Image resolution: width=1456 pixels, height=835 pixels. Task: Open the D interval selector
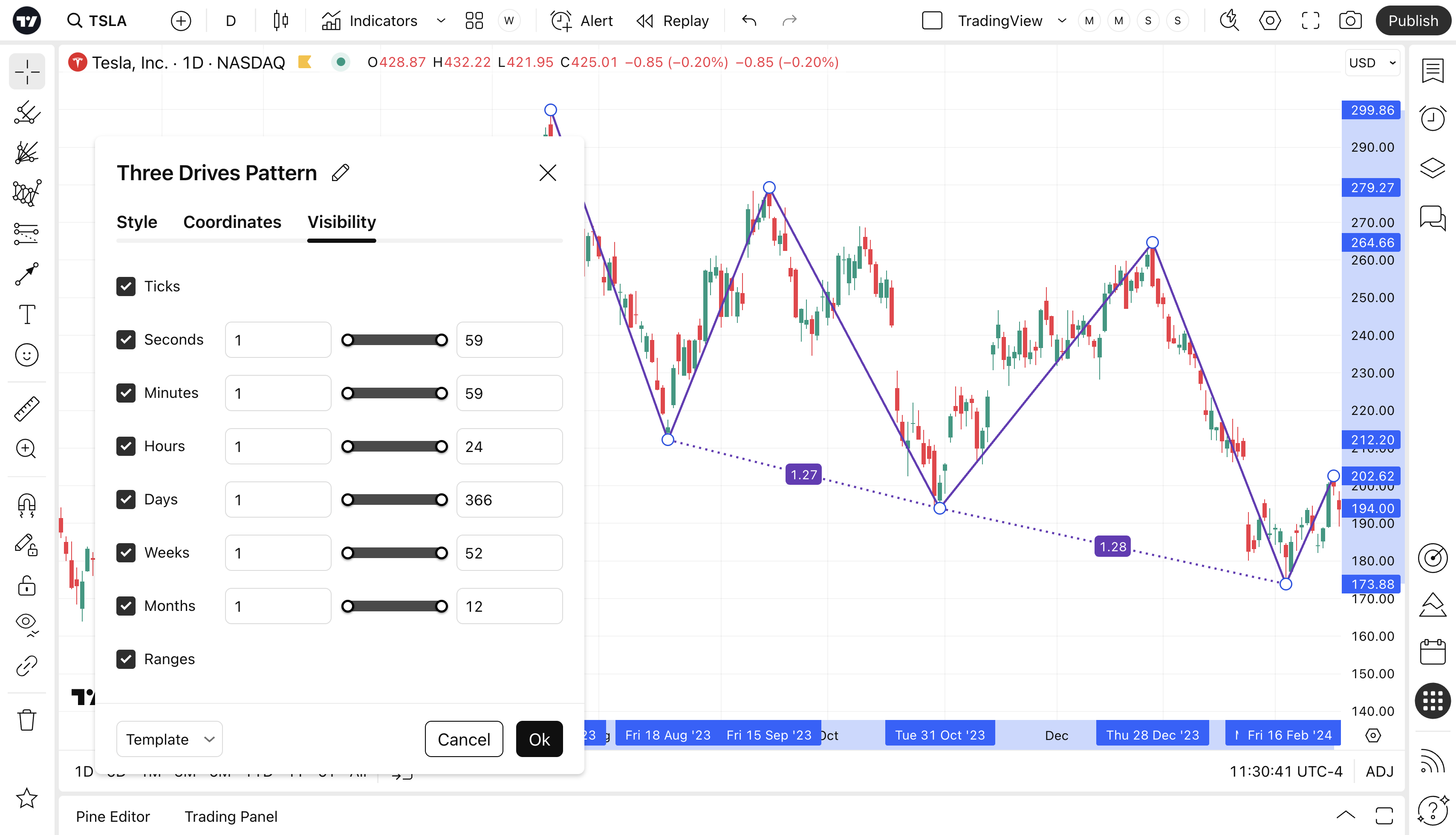(231, 21)
